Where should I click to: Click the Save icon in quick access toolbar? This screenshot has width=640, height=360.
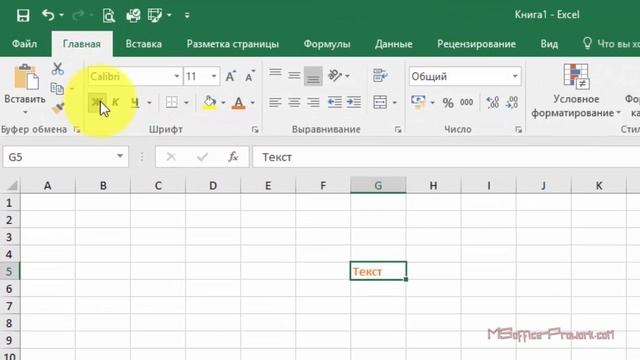coord(23,16)
